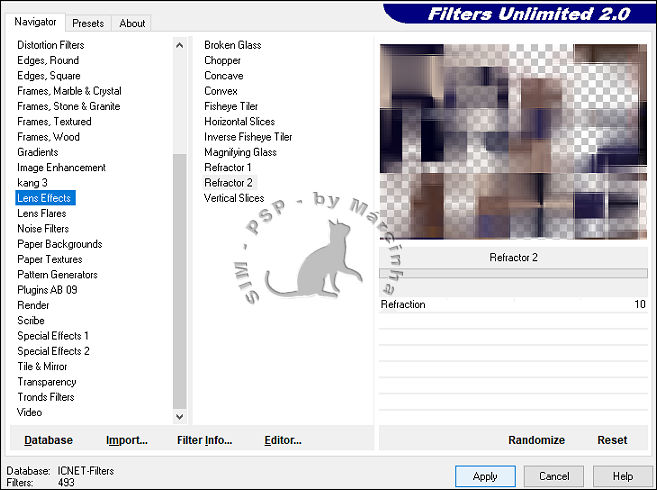
Task: Select Image Enhancement category
Action: click(61, 167)
